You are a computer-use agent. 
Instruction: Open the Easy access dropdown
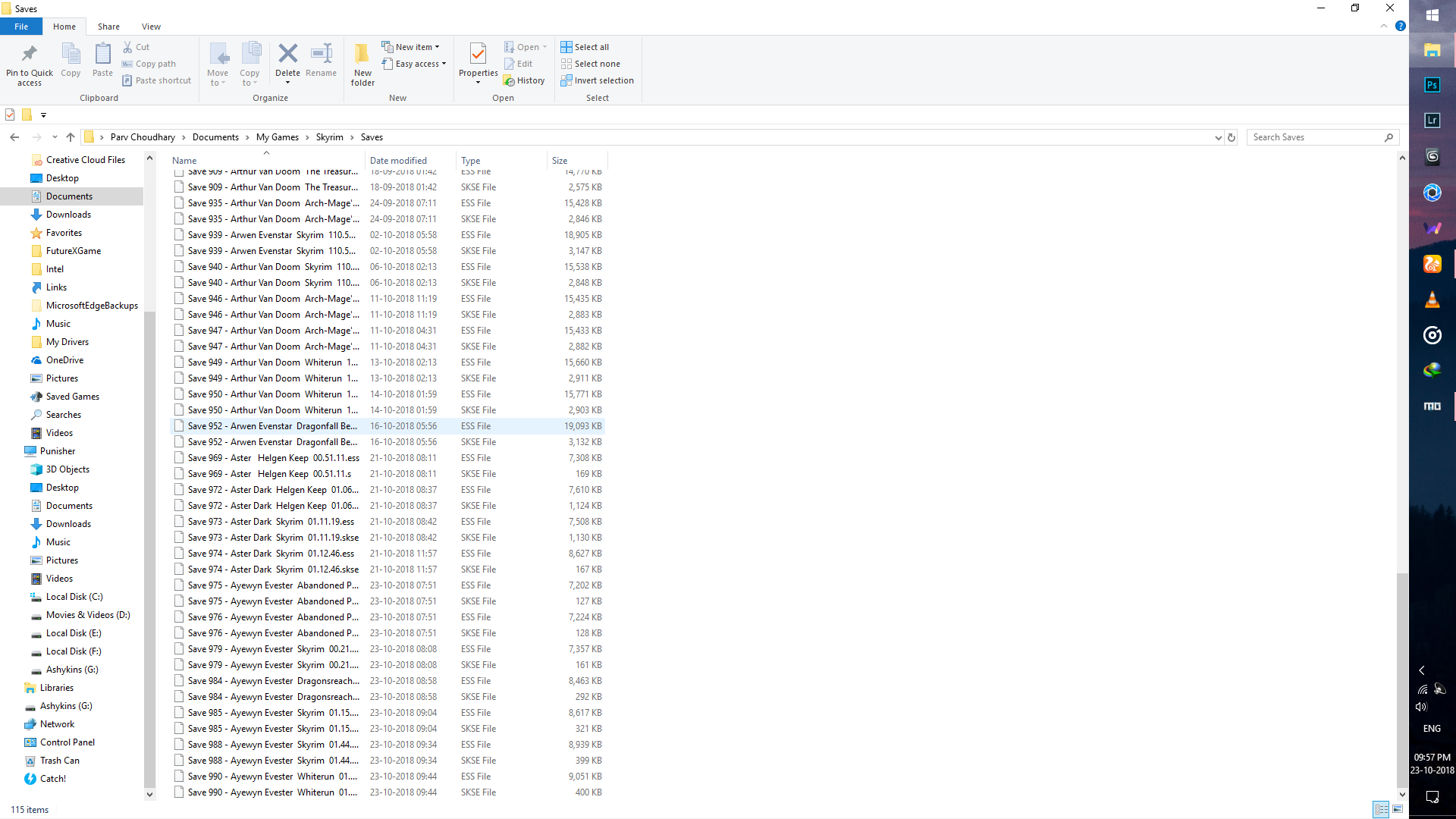pyautogui.click(x=414, y=64)
